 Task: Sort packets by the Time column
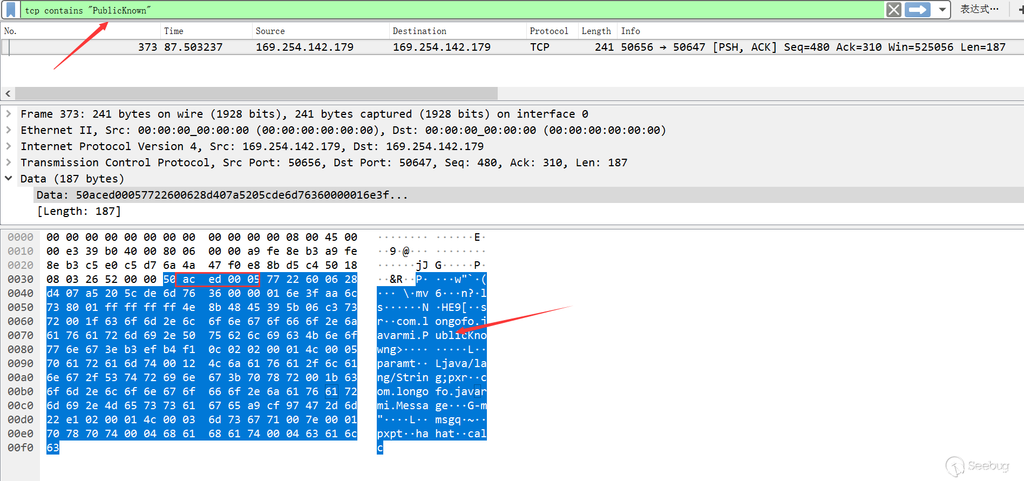(x=174, y=31)
